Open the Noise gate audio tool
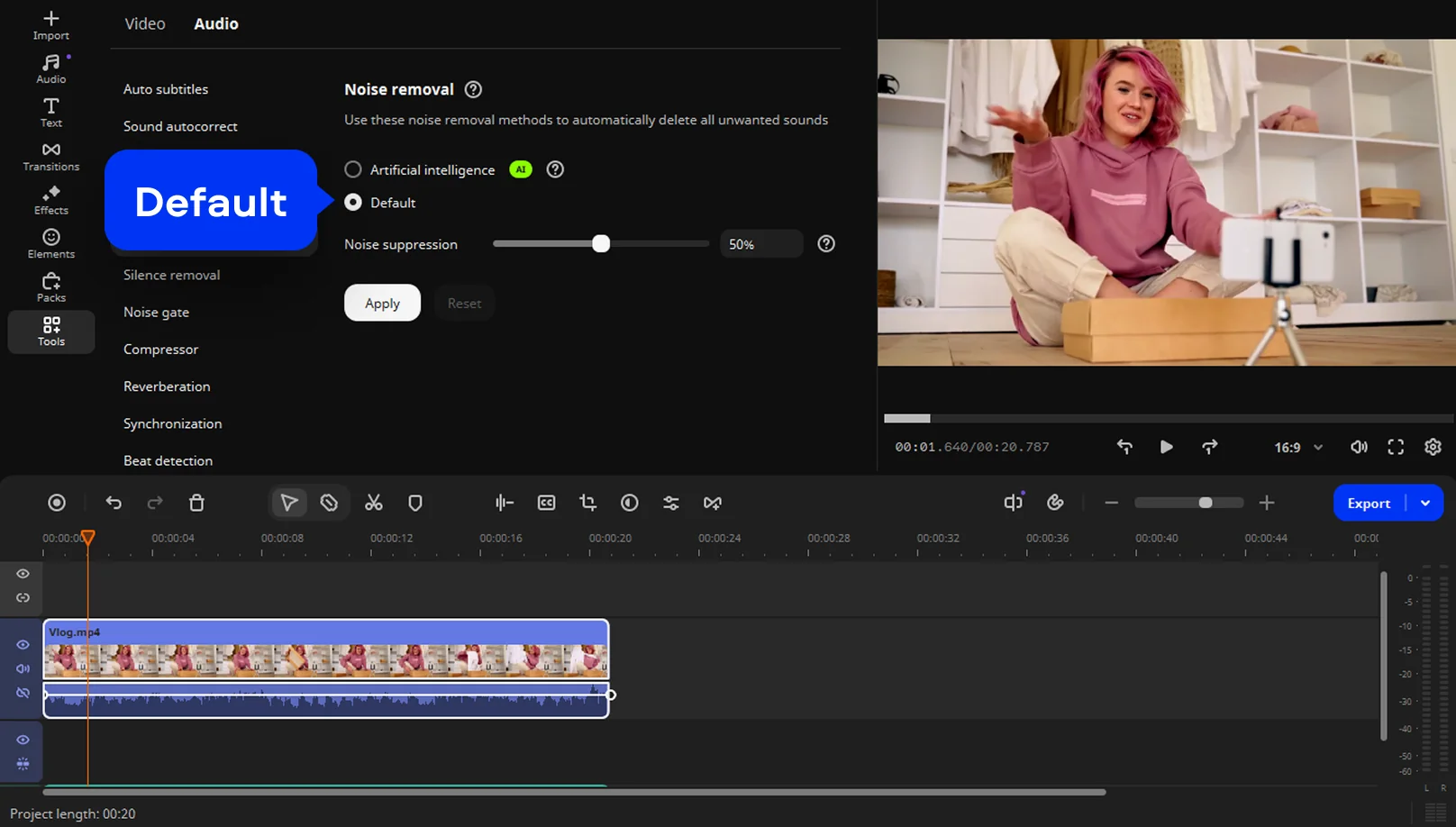The image size is (1456, 827). point(157,313)
